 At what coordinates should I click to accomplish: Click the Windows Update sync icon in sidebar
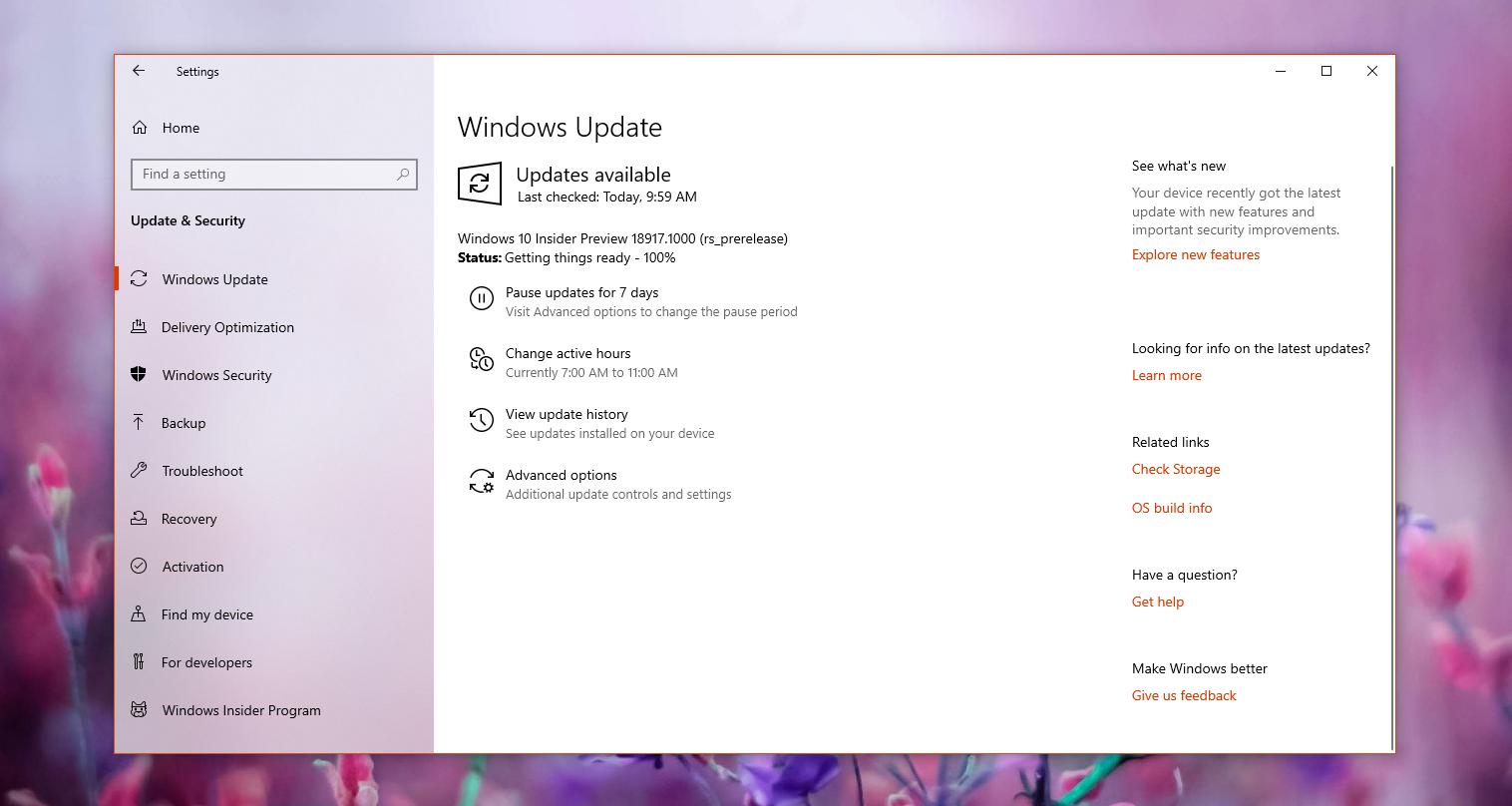tap(139, 279)
